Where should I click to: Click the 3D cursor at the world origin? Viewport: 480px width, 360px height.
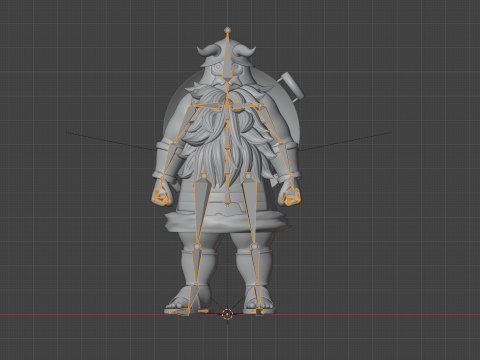tap(227, 314)
